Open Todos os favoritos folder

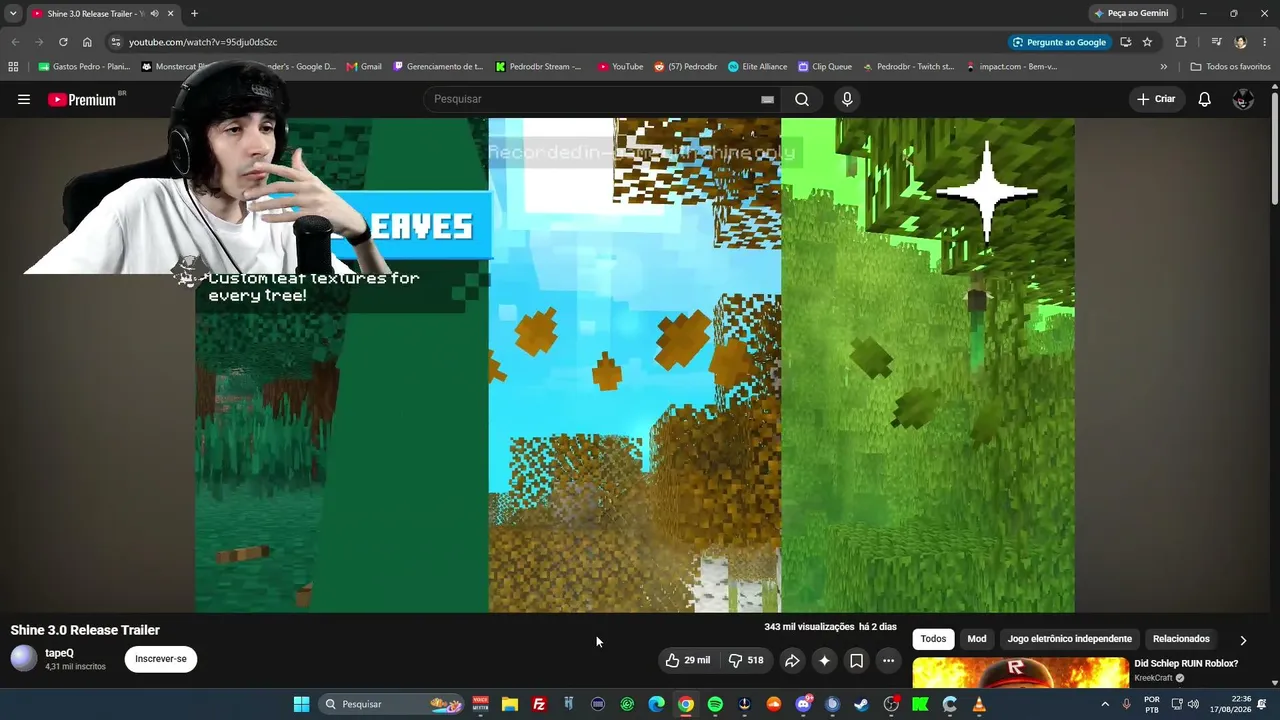[x=1230, y=67]
